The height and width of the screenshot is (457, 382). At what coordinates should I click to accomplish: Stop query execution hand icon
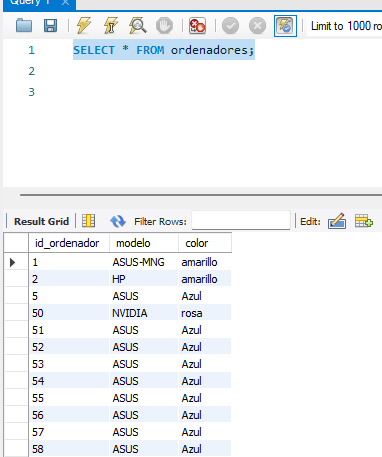164,26
